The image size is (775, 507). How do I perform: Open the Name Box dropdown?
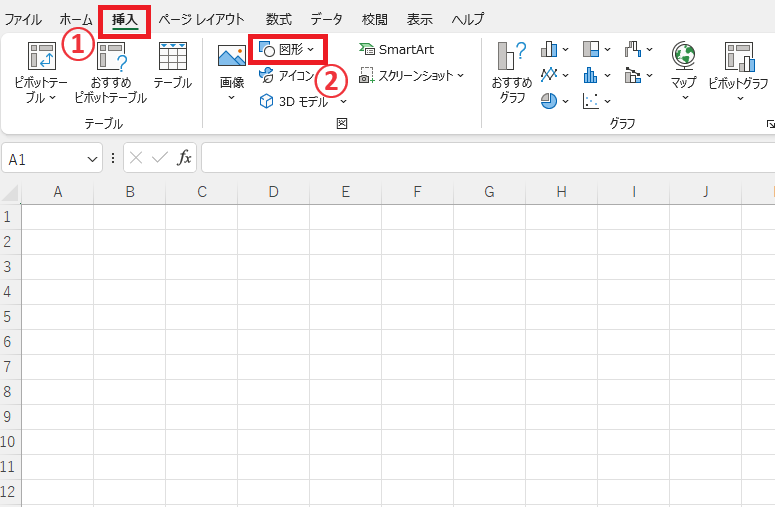(92, 159)
